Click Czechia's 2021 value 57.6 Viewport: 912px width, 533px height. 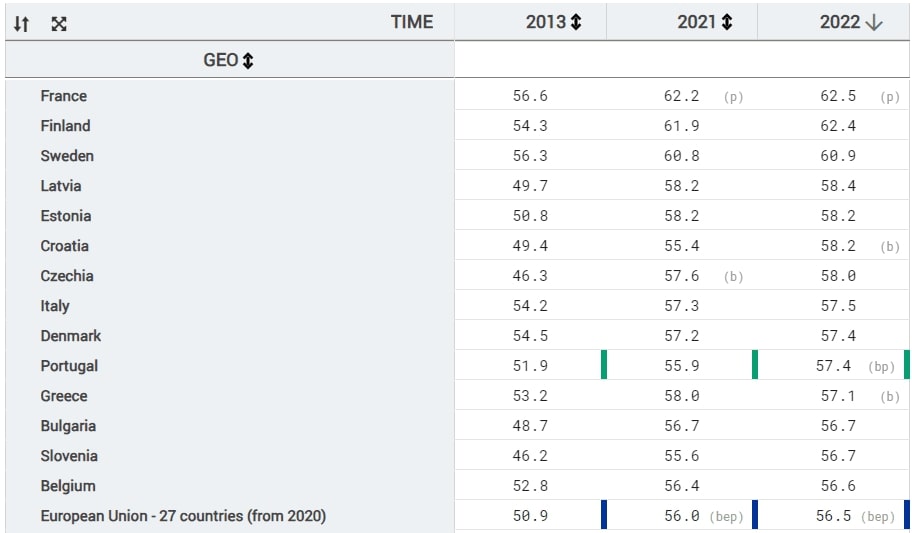tap(681, 276)
